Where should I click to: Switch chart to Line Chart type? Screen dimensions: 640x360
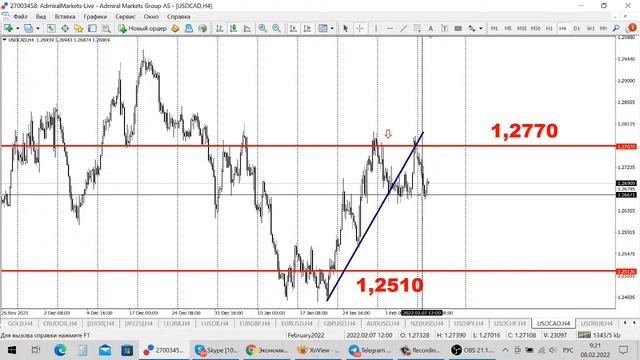tap(247, 28)
